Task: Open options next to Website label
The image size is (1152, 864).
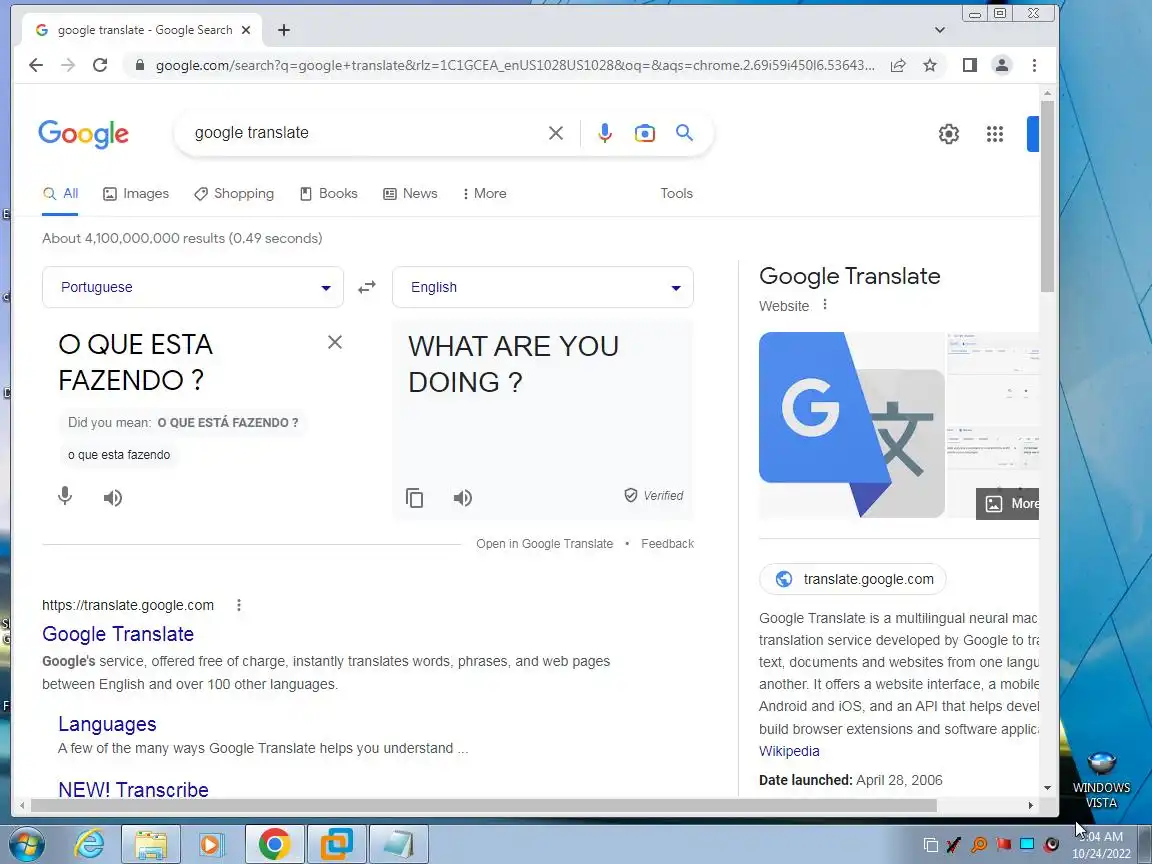Action: click(825, 304)
